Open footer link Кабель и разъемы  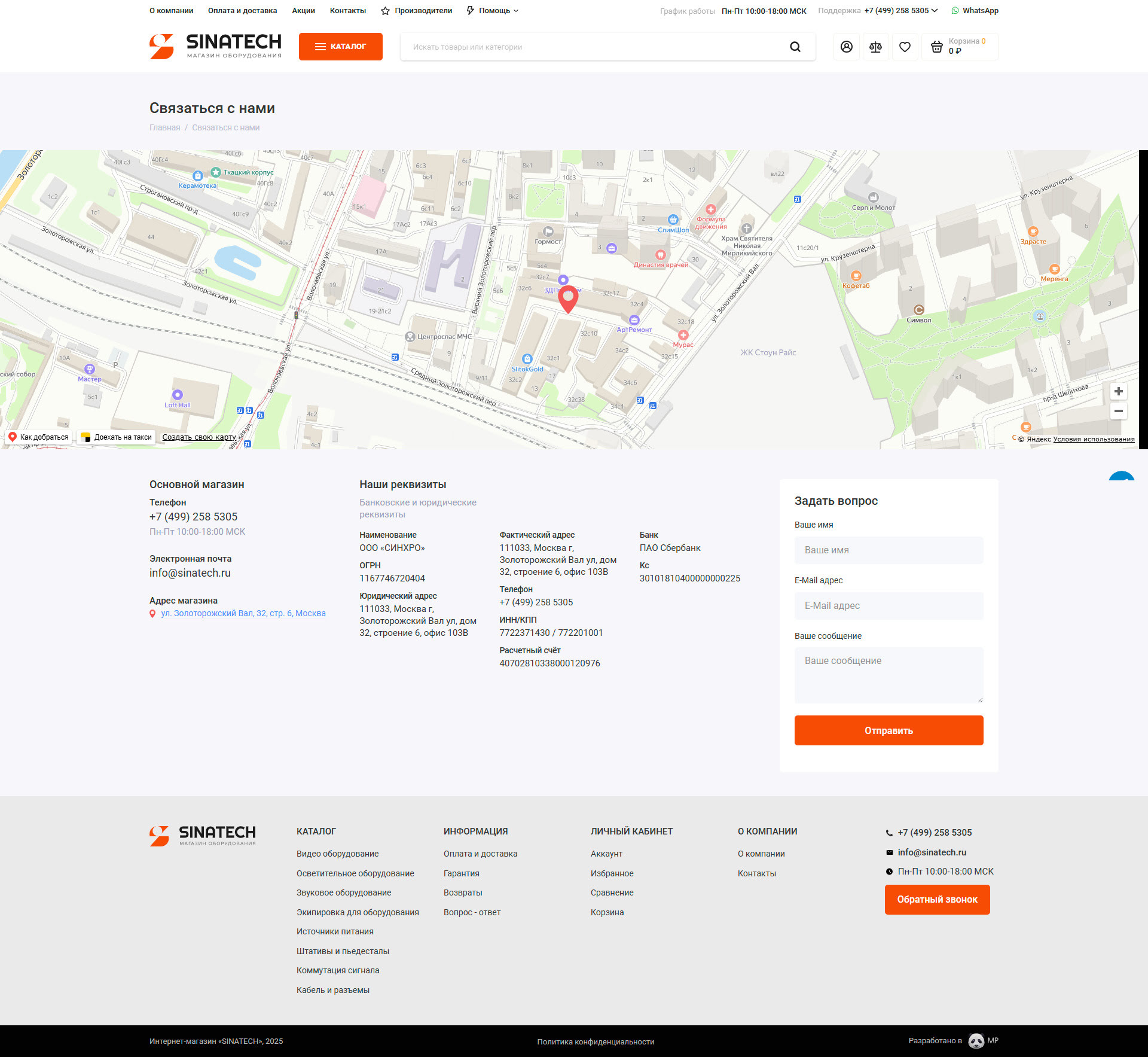(333, 990)
